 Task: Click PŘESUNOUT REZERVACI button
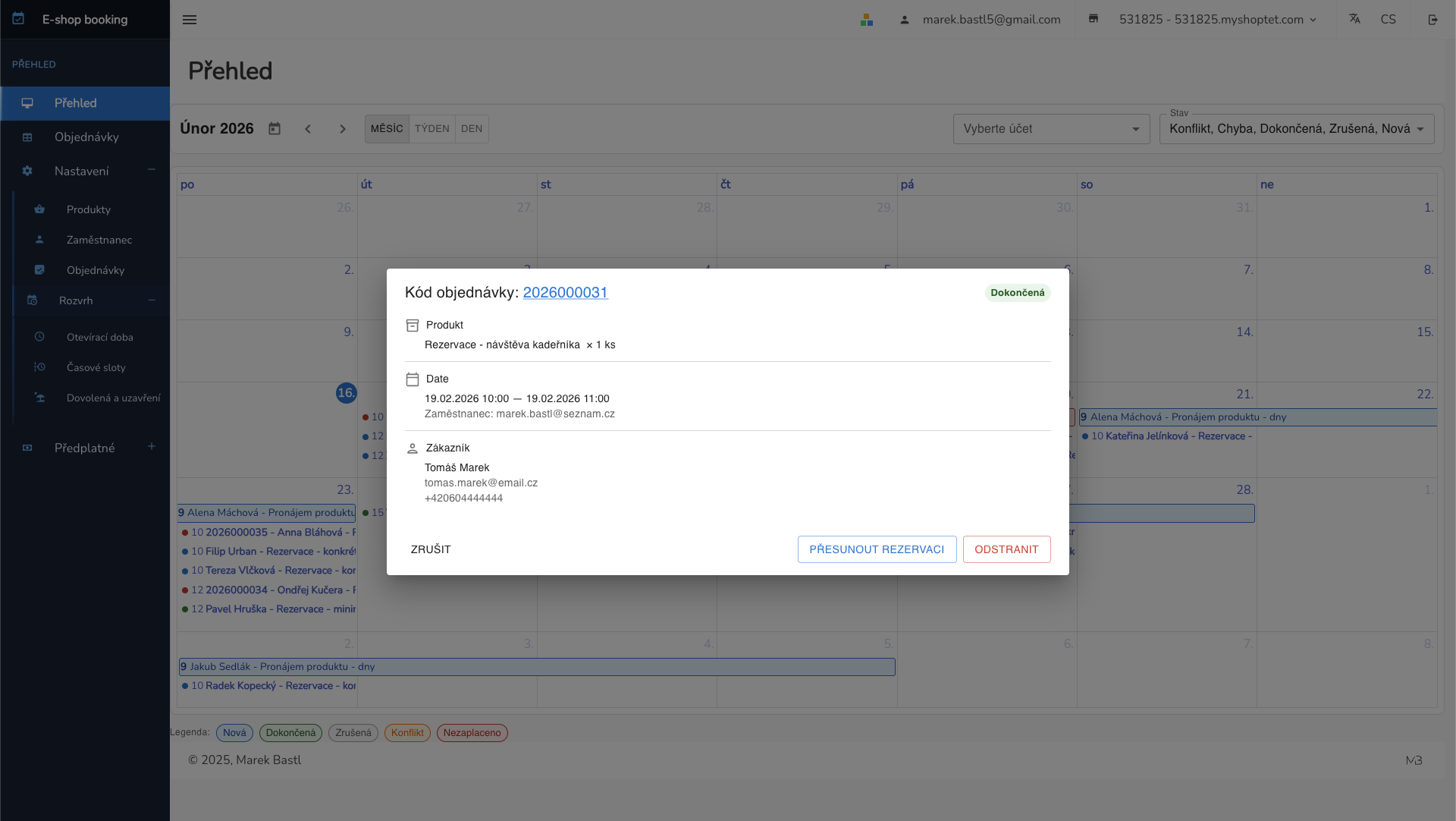pyautogui.click(x=877, y=549)
